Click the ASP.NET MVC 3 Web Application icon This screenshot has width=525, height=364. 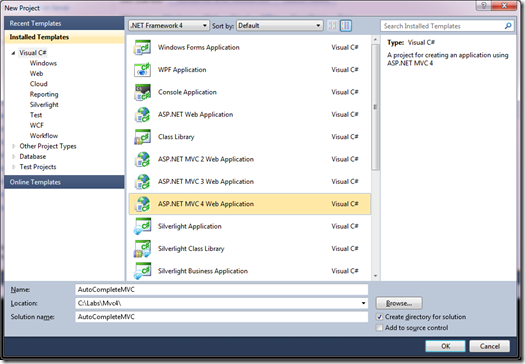click(x=142, y=181)
